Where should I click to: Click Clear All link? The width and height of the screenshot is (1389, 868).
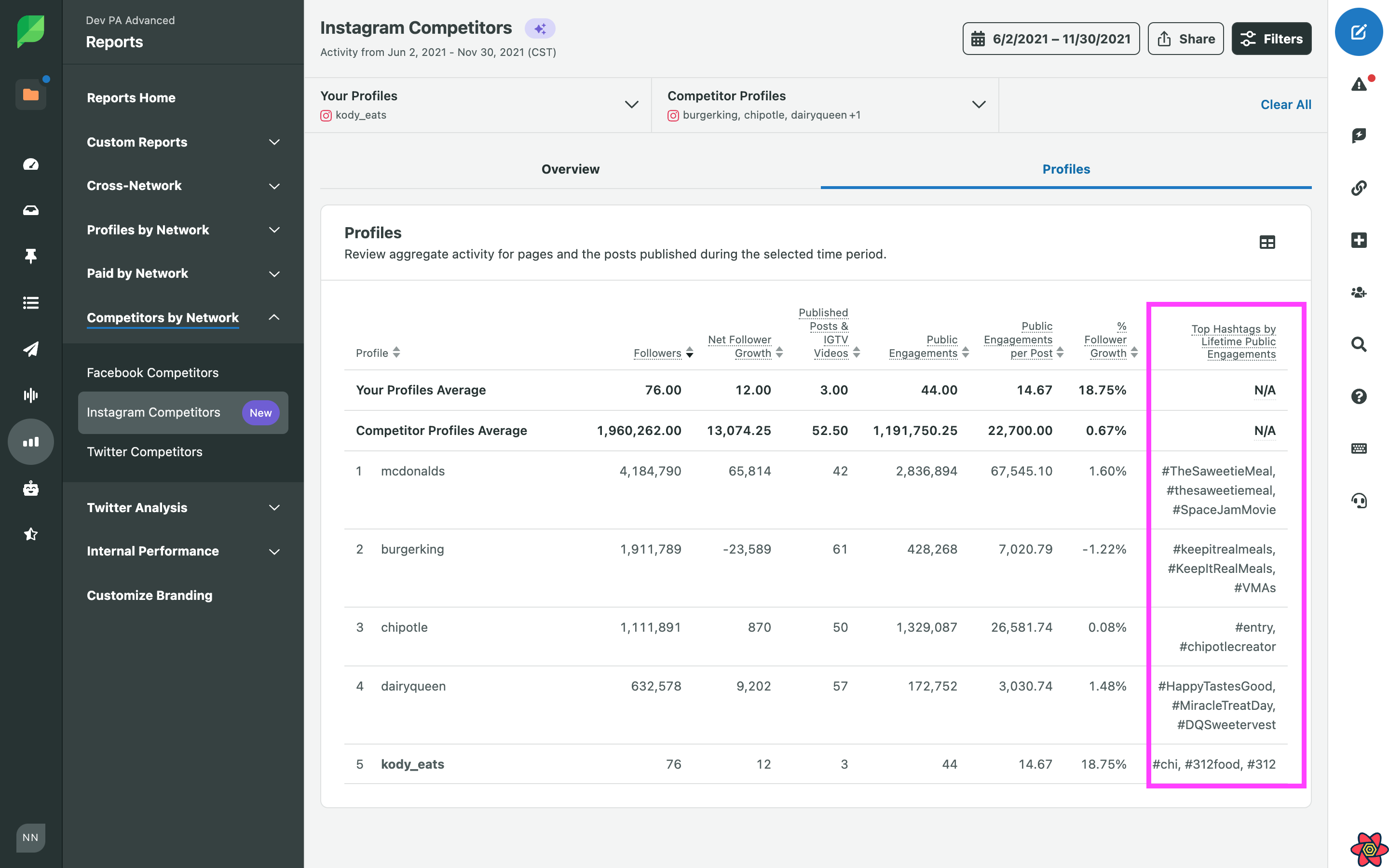(x=1285, y=105)
